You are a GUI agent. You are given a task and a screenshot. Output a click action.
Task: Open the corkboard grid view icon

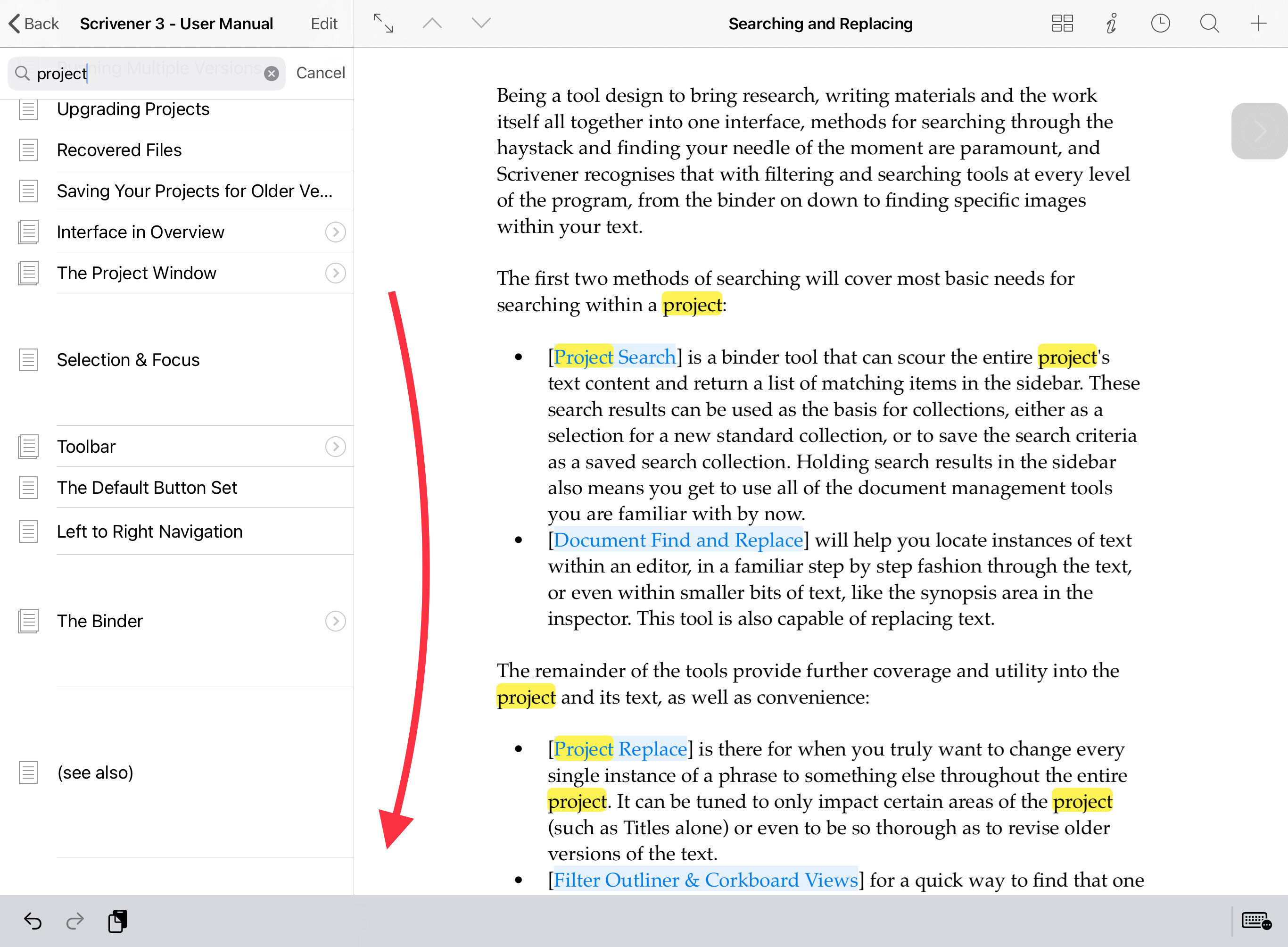click(x=1062, y=24)
